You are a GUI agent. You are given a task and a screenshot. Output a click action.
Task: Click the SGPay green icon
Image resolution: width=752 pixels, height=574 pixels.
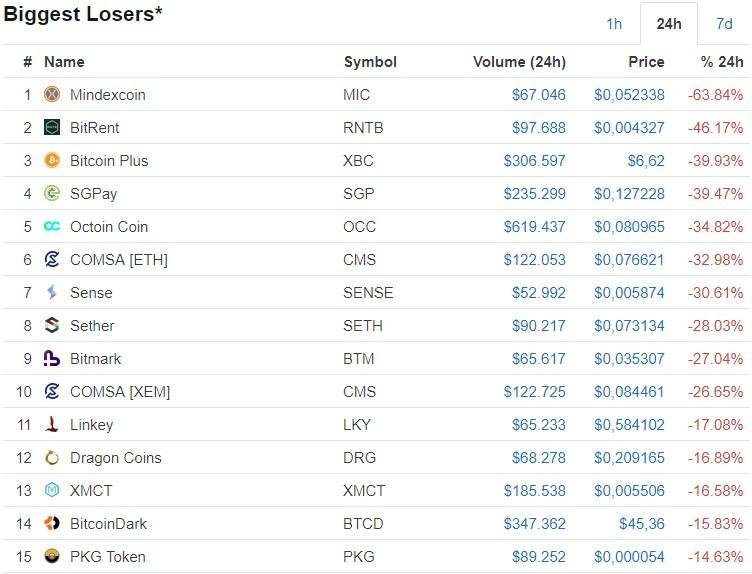click(x=52, y=194)
